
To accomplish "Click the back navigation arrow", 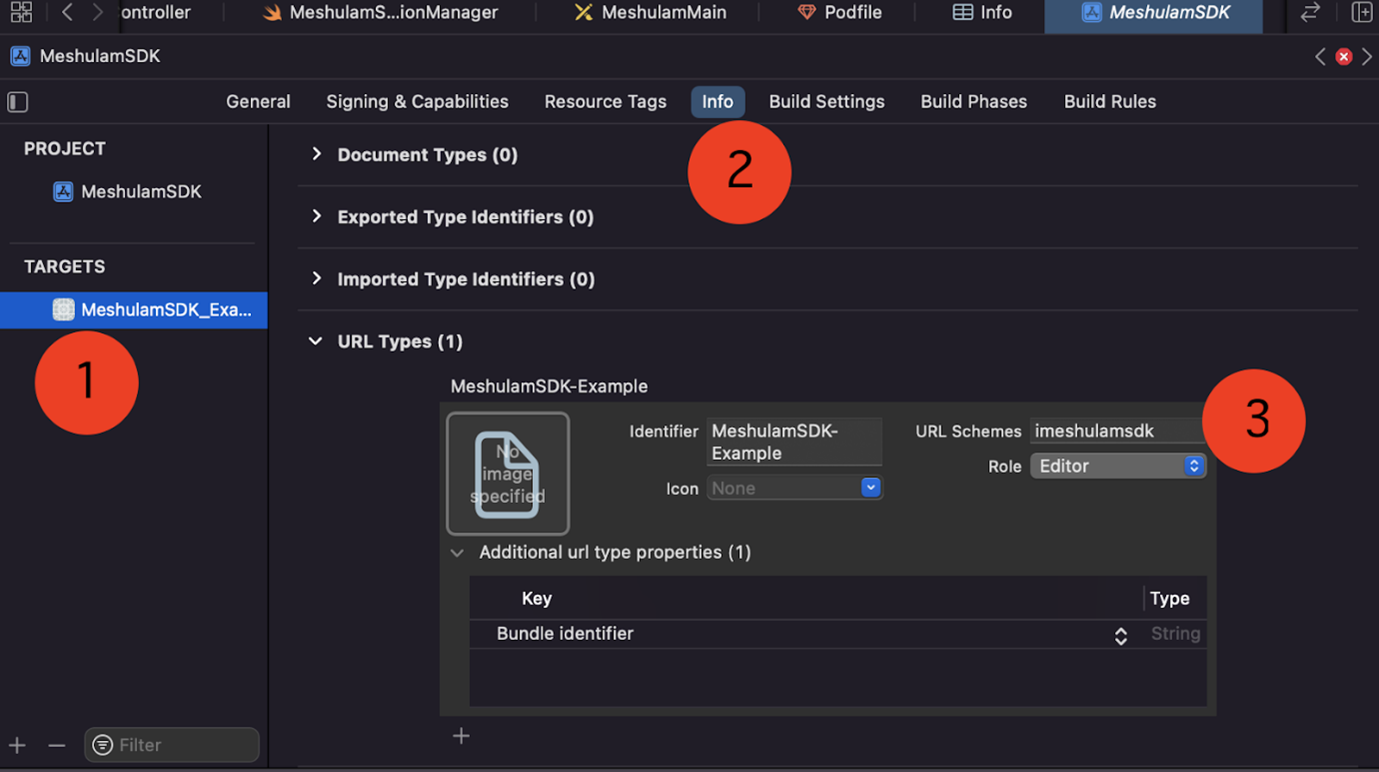I will pos(66,13).
